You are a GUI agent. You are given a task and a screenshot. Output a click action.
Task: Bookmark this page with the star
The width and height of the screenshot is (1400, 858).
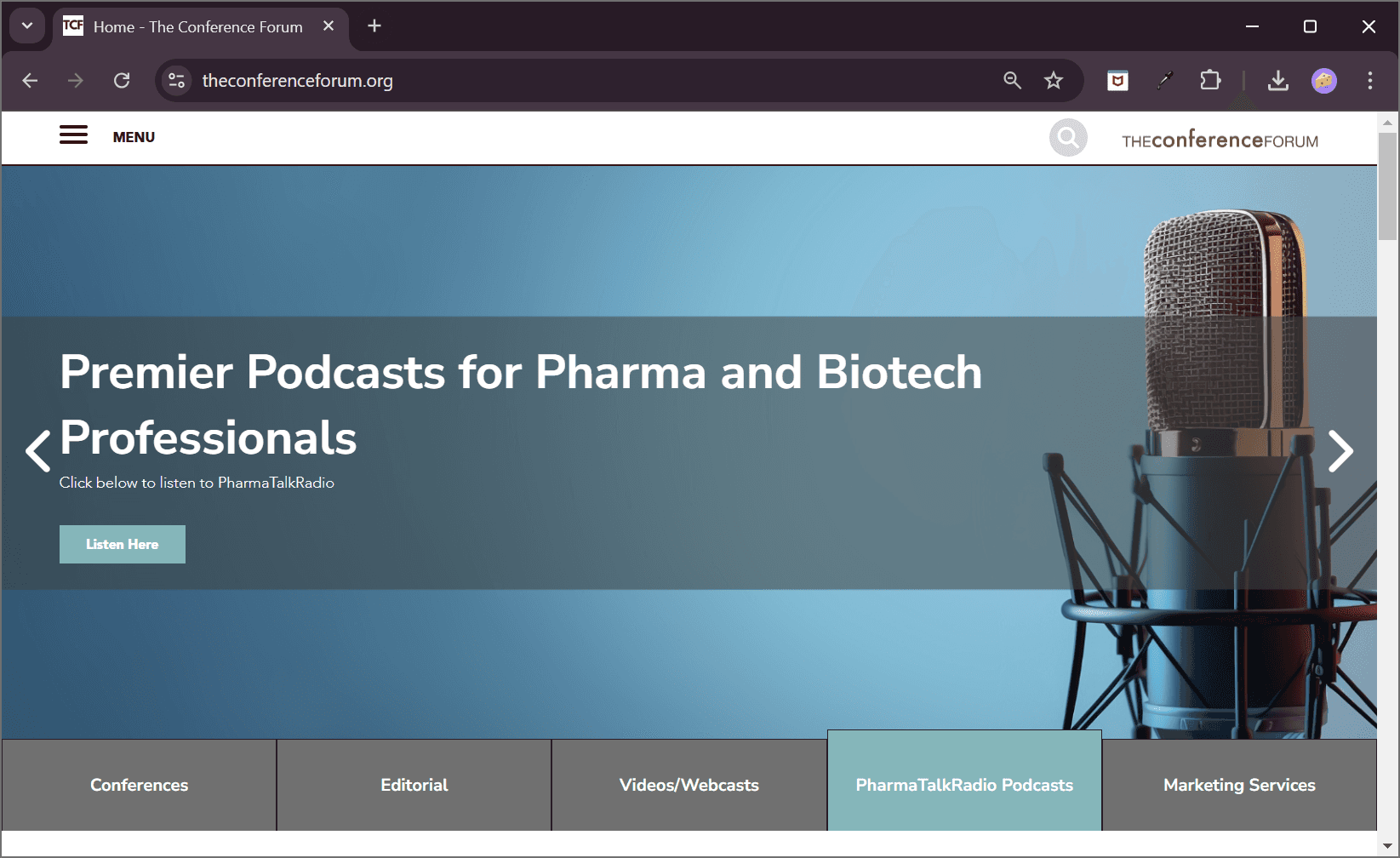coord(1054,81)
